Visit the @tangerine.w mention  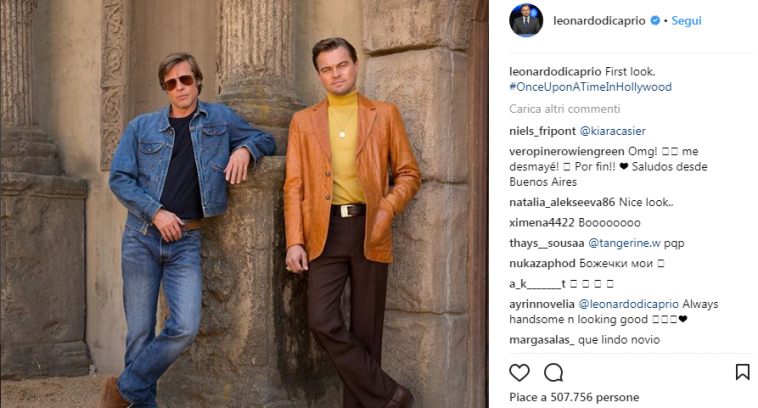(624, 243)
